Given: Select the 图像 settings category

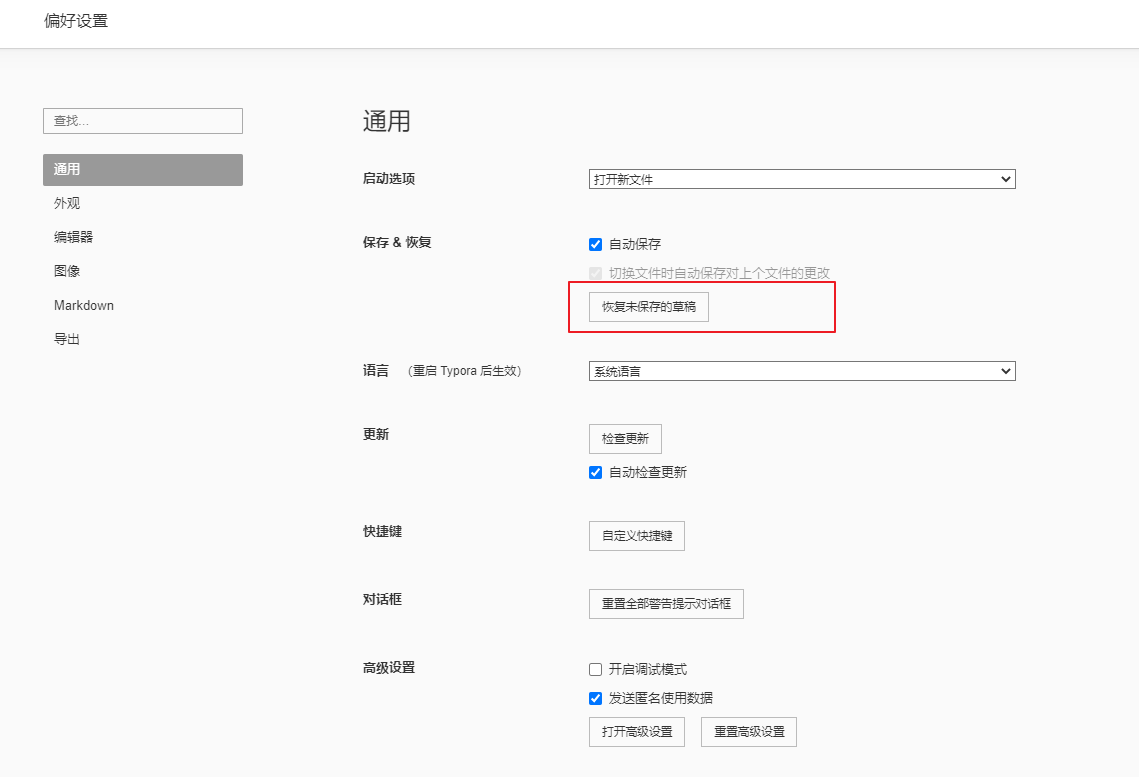Looking at the screenshot, I should [66, 271].
